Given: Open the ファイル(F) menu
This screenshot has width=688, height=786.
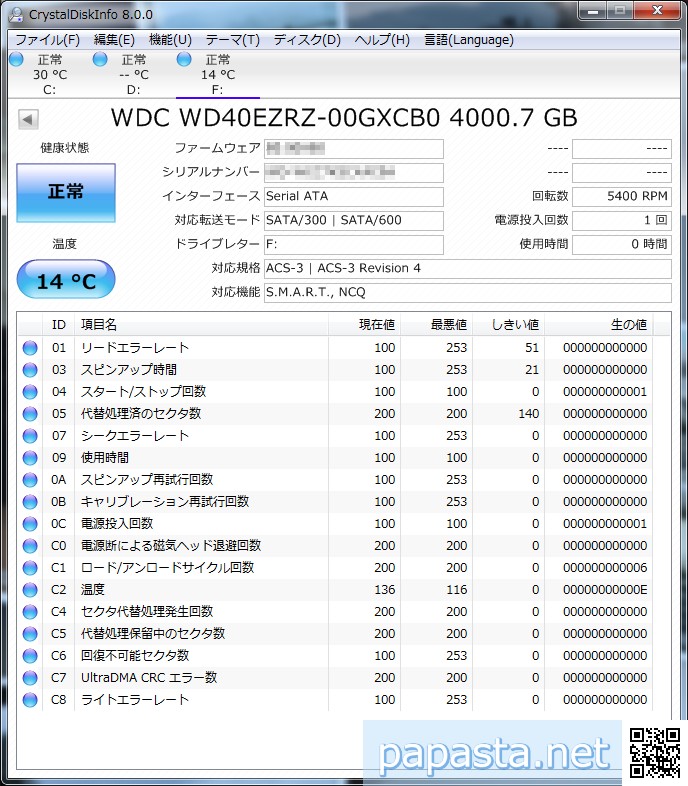Looking at the screenshot, I should (47, 40).
